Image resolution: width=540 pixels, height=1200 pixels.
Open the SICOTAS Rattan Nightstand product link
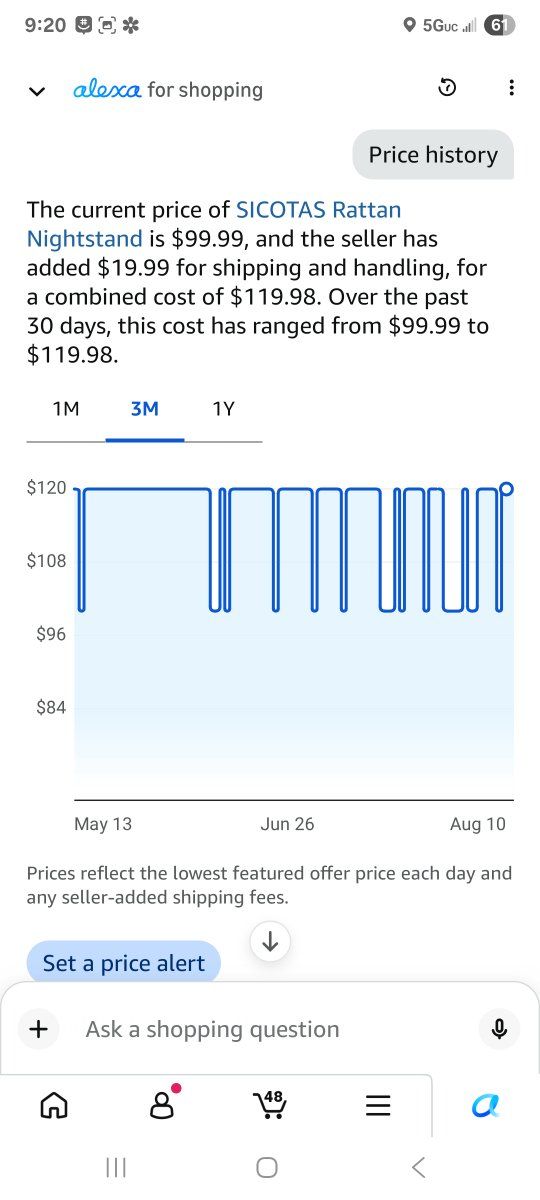[x=214, y=224]
